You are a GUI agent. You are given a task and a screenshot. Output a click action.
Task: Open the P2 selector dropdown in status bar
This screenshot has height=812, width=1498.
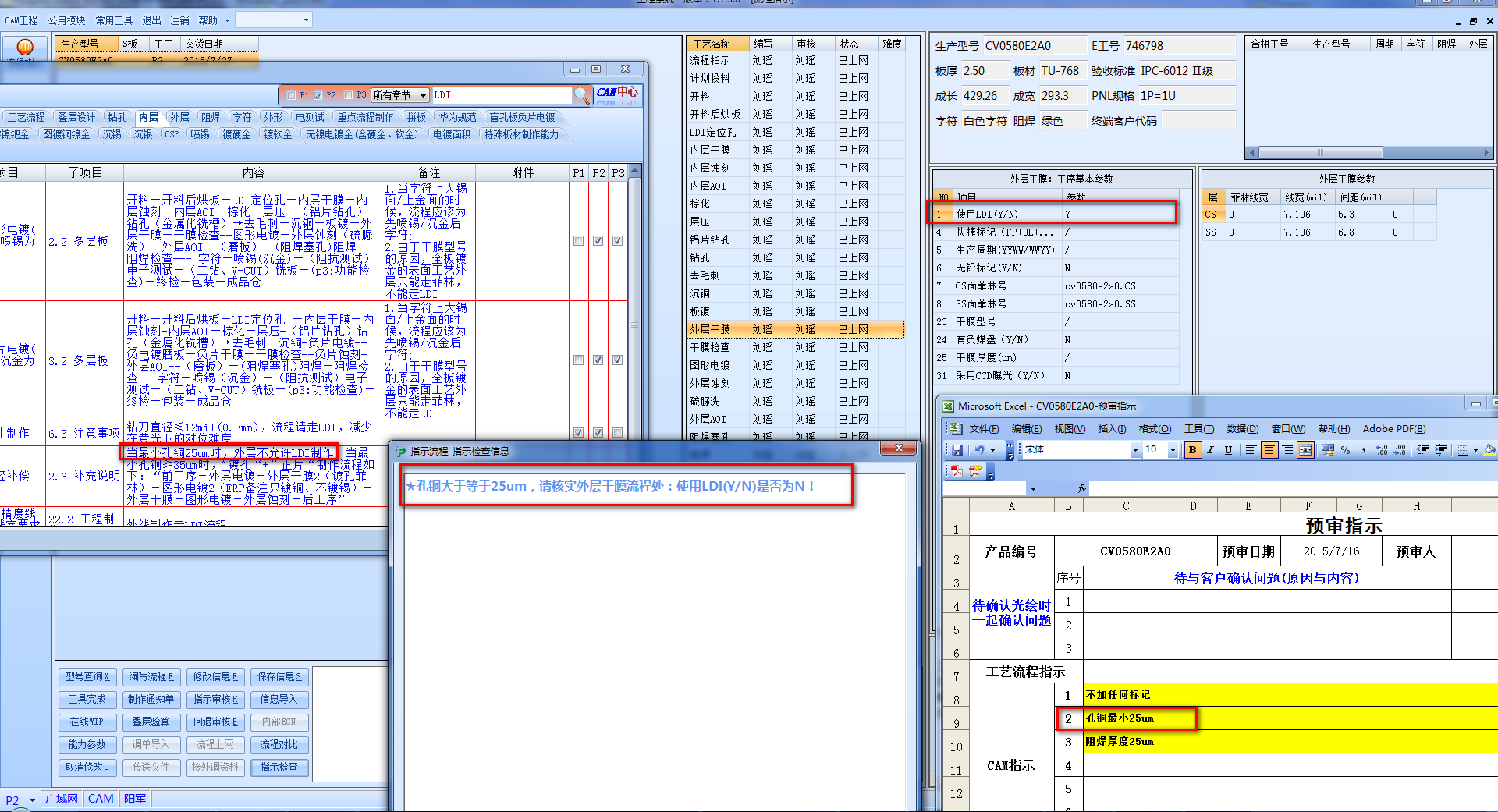click(x=32, y=800)
